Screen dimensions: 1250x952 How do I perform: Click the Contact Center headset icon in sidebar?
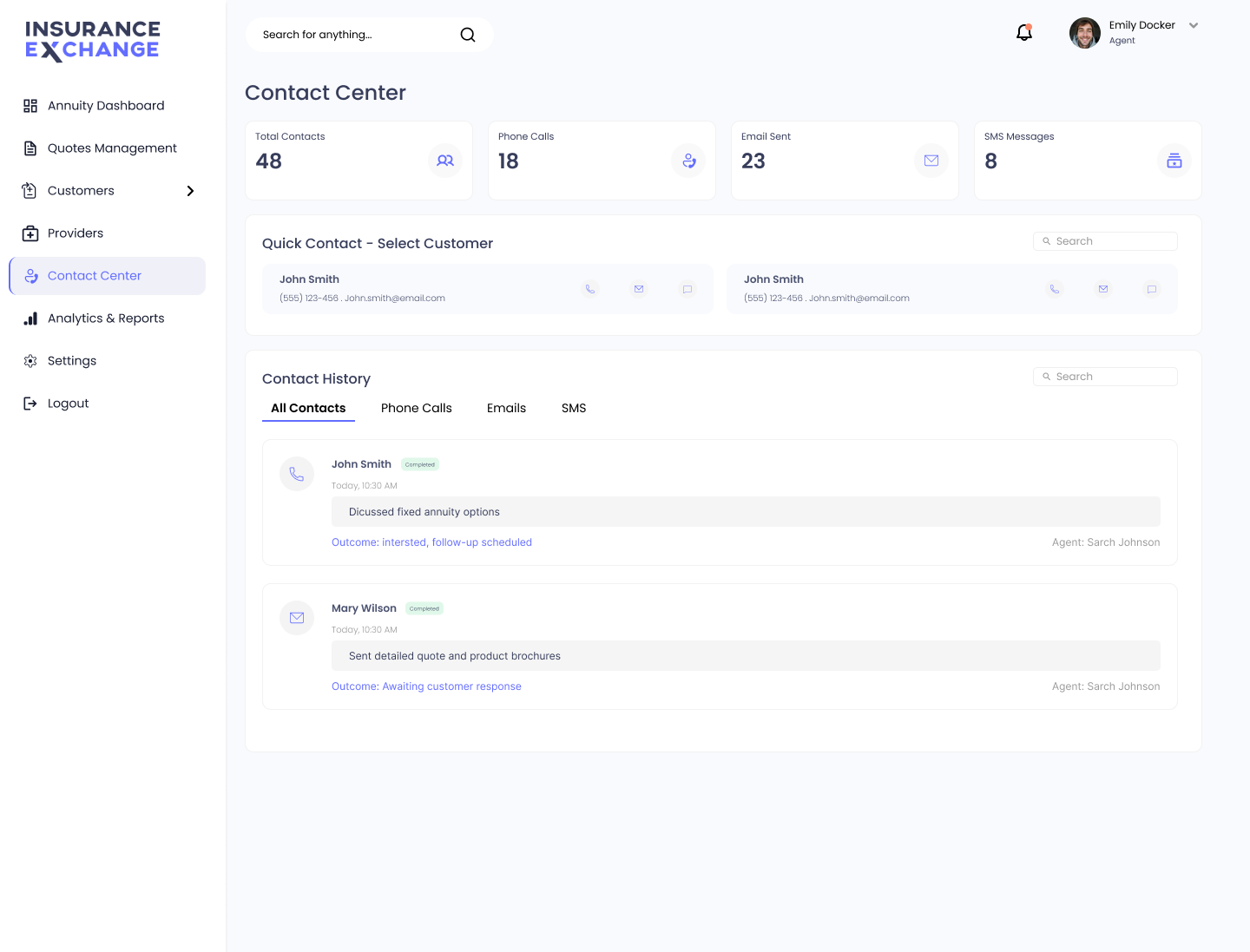pyautogui.click(x=31, y=276)
